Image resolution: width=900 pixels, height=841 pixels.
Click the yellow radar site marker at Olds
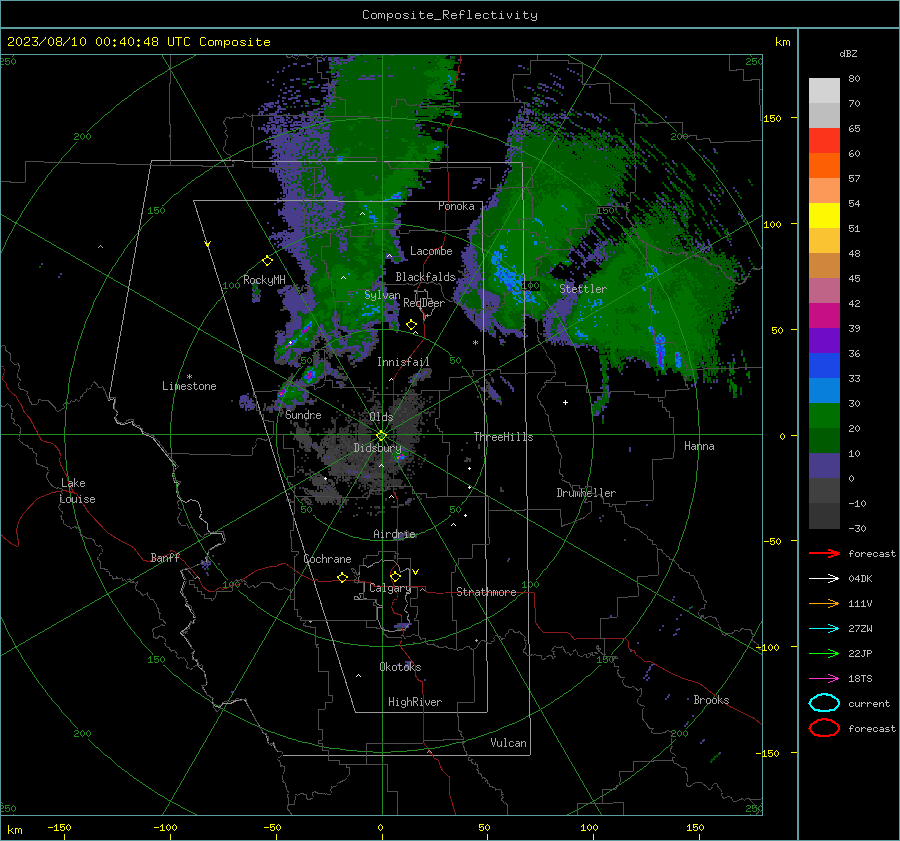(381, 436)
